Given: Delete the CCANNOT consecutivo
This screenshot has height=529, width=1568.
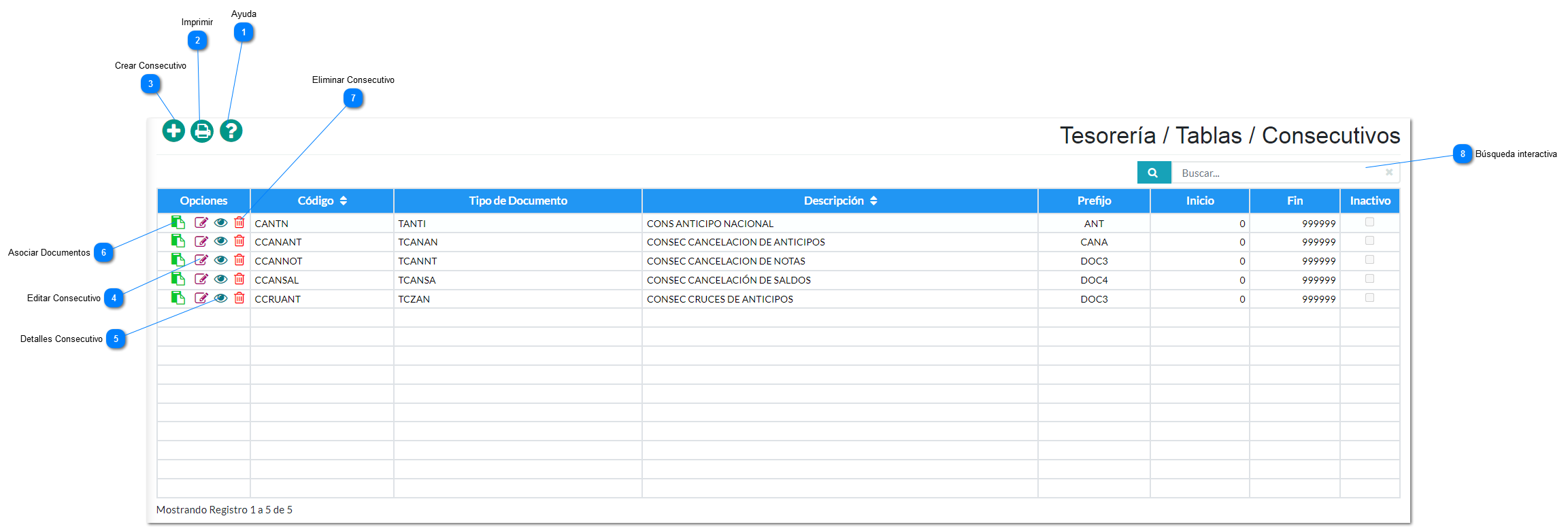Looking at the screenshot, I should pos(239,260).
